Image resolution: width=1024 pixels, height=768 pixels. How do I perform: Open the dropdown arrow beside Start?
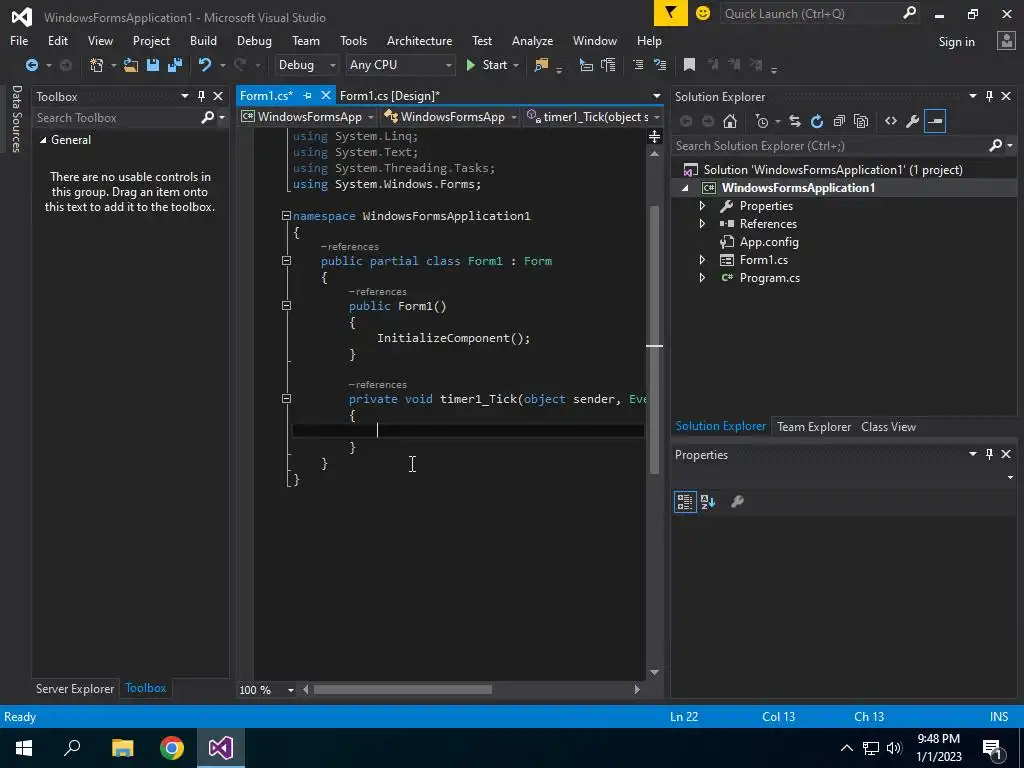click(x=516, y=65)
